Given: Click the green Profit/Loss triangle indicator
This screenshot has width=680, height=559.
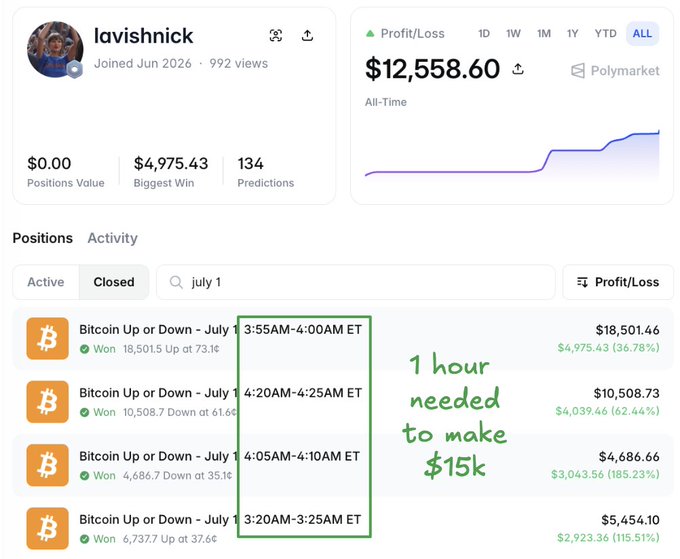Looking at the screenshot, I should pyautogui.click(x=370, y=33).
